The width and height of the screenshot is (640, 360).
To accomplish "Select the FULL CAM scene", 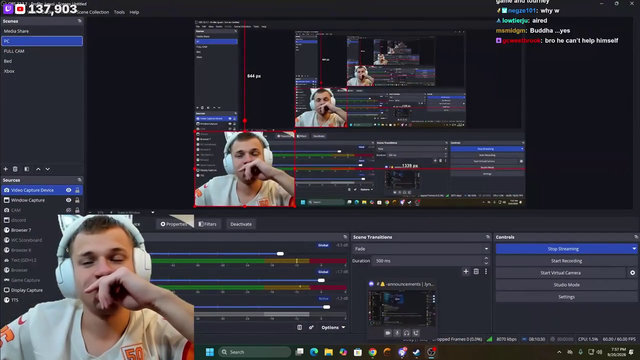I will [42, 51].
